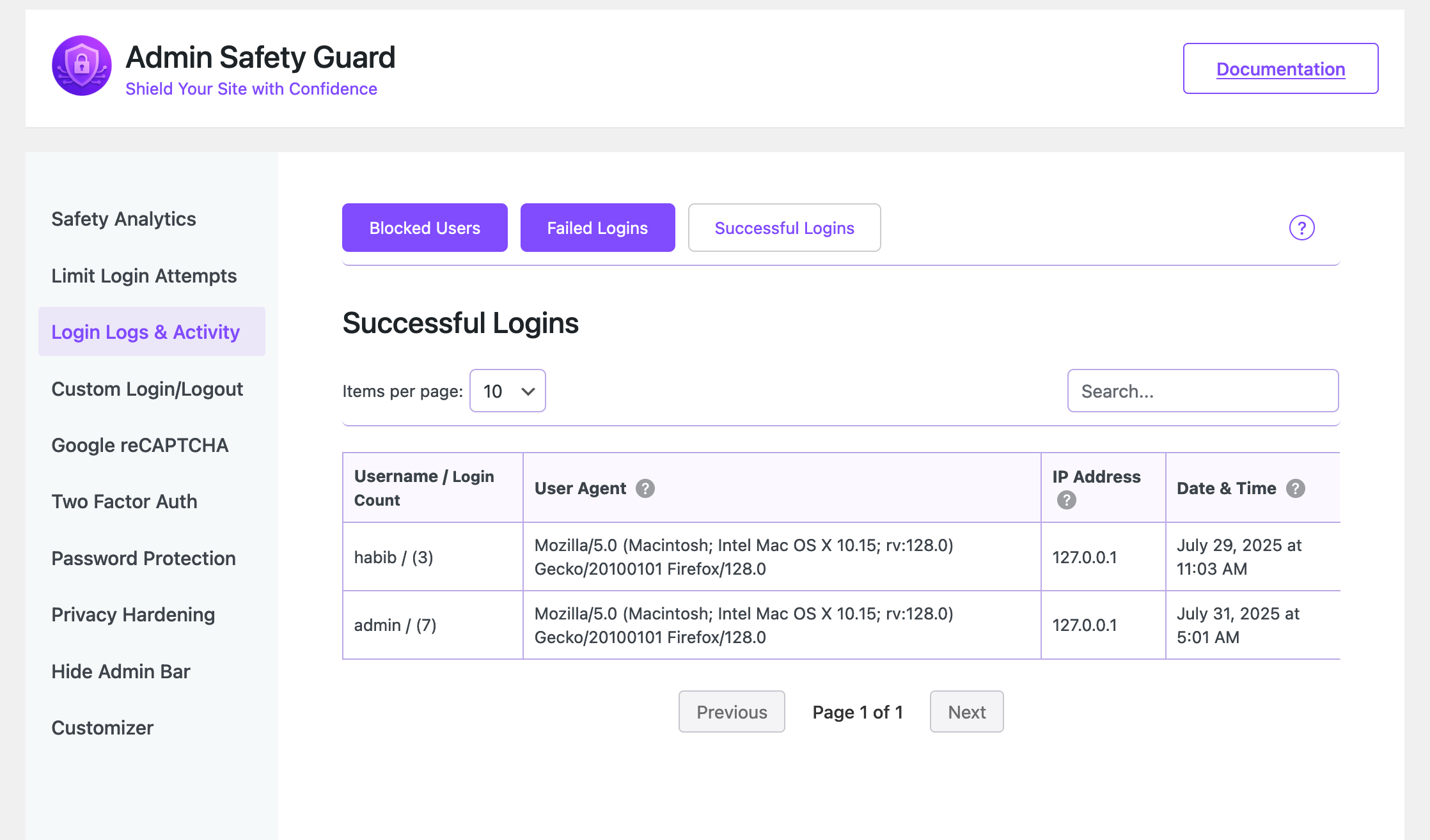Click IP Address column help icon
This screenshot has width=1430, height=840.
1066,500
